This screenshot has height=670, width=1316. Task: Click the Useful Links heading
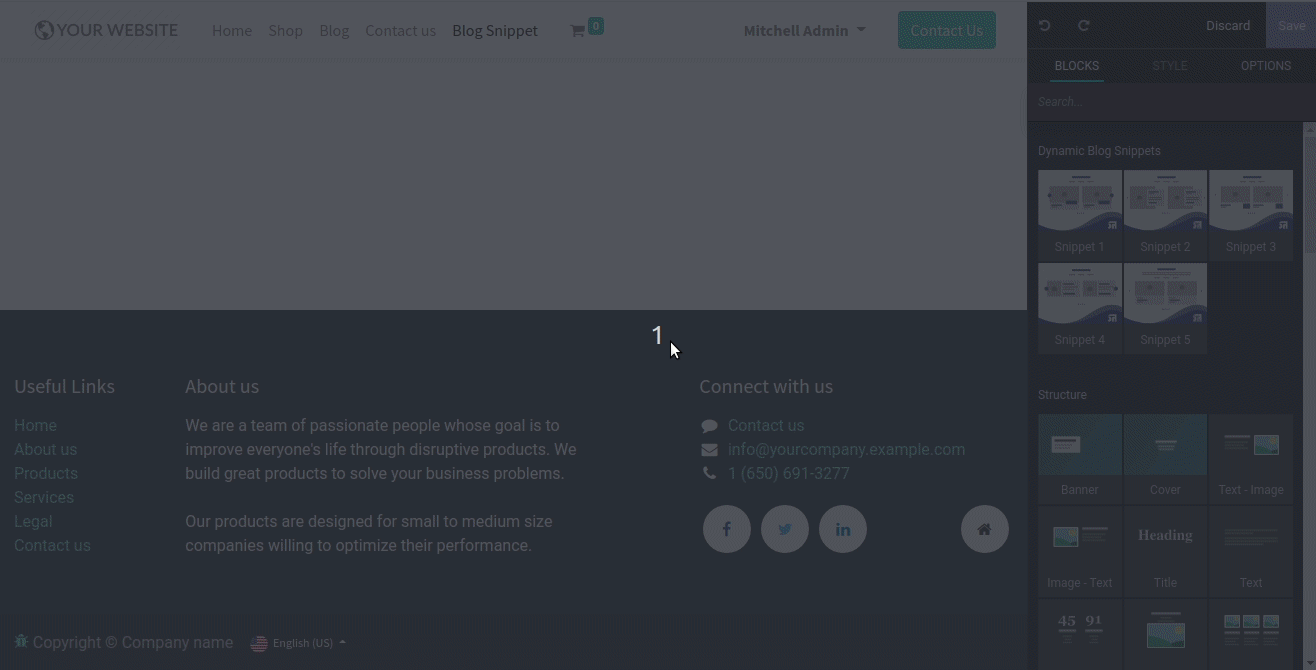coord(64,386)
